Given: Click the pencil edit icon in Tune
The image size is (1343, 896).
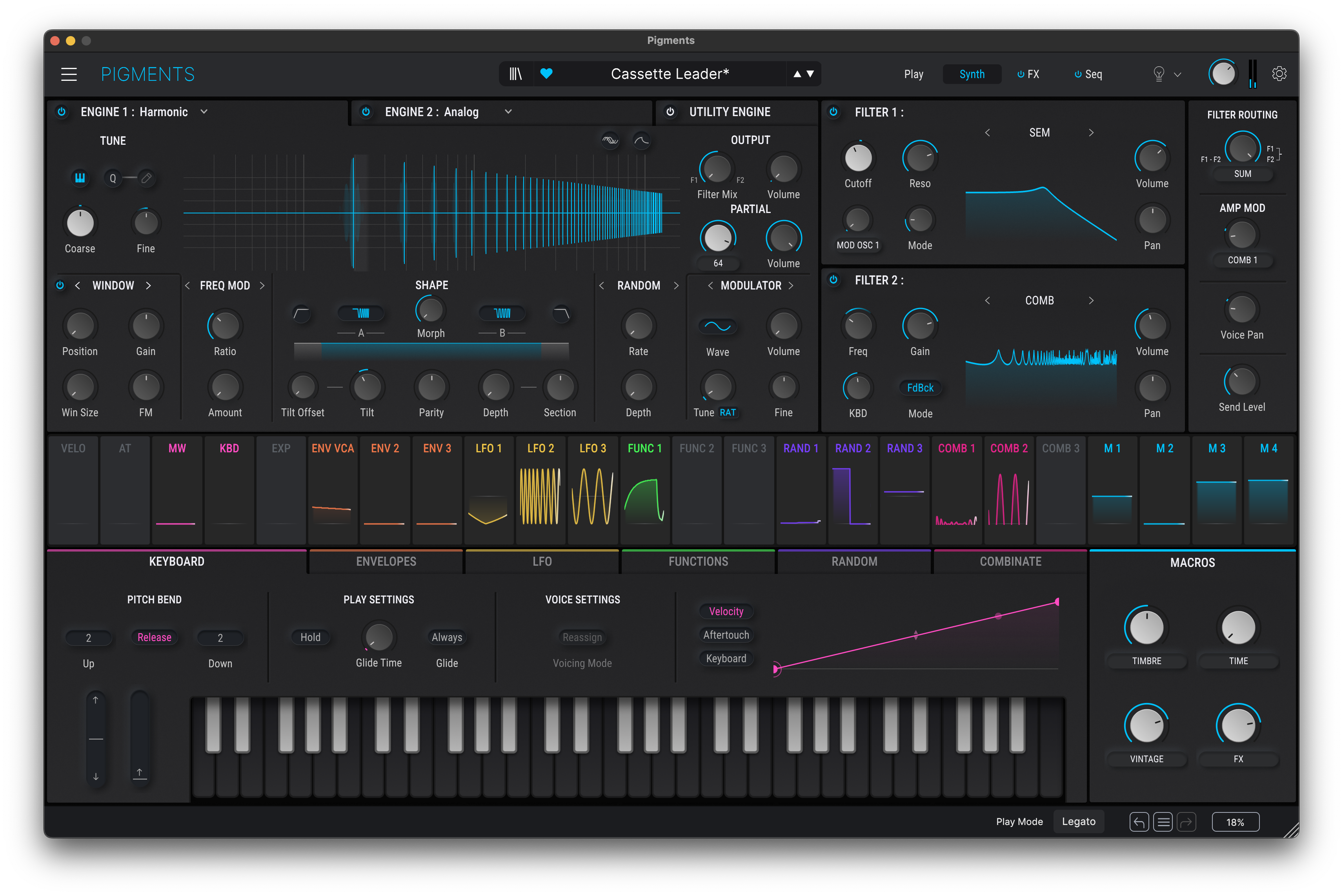Looking at the screenshot, I should (147, 178).
